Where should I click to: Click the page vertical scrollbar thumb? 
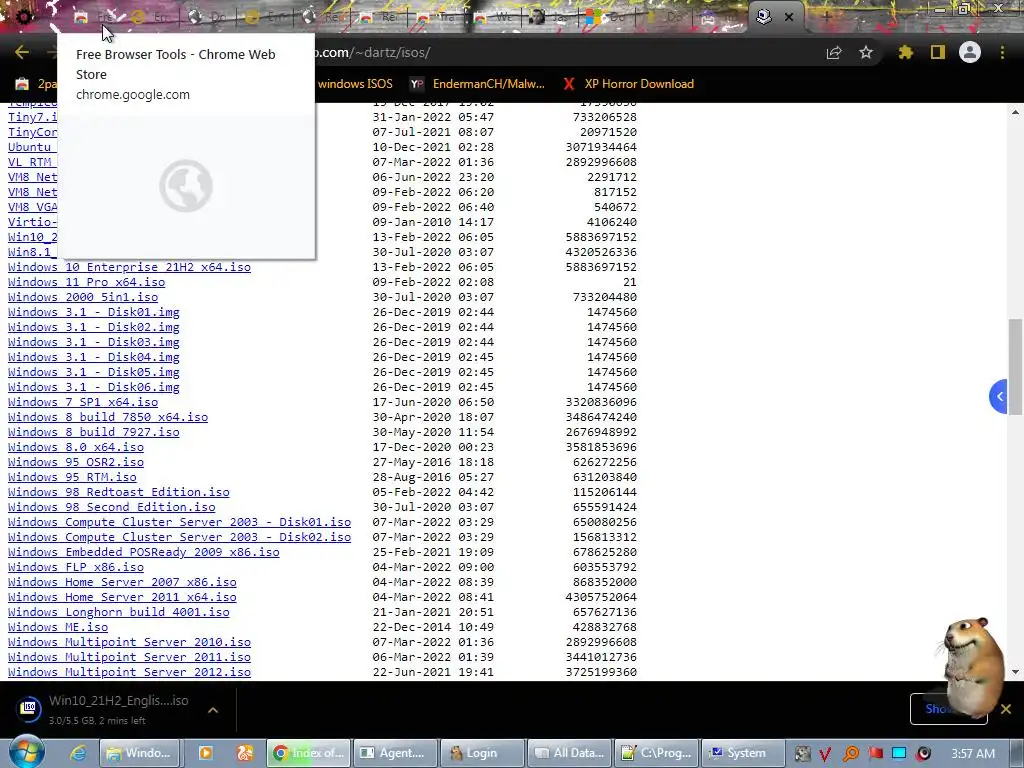1015,366
